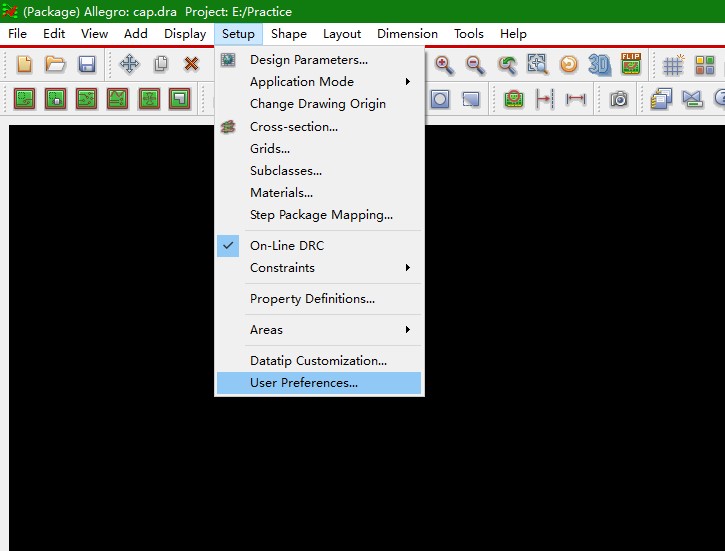725x551 pixels.
Task: Open the Tools menu
Action: click(x=469, y=34)
